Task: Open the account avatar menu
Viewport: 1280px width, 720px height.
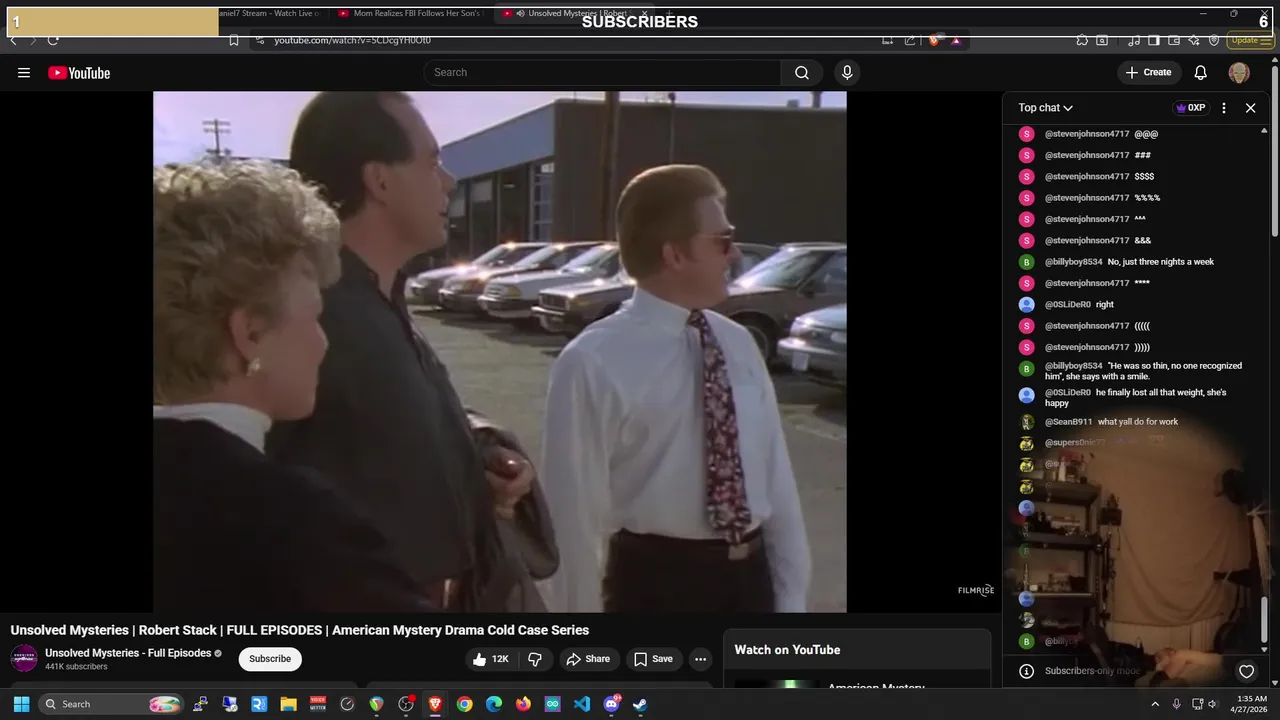Action: 1239,72
